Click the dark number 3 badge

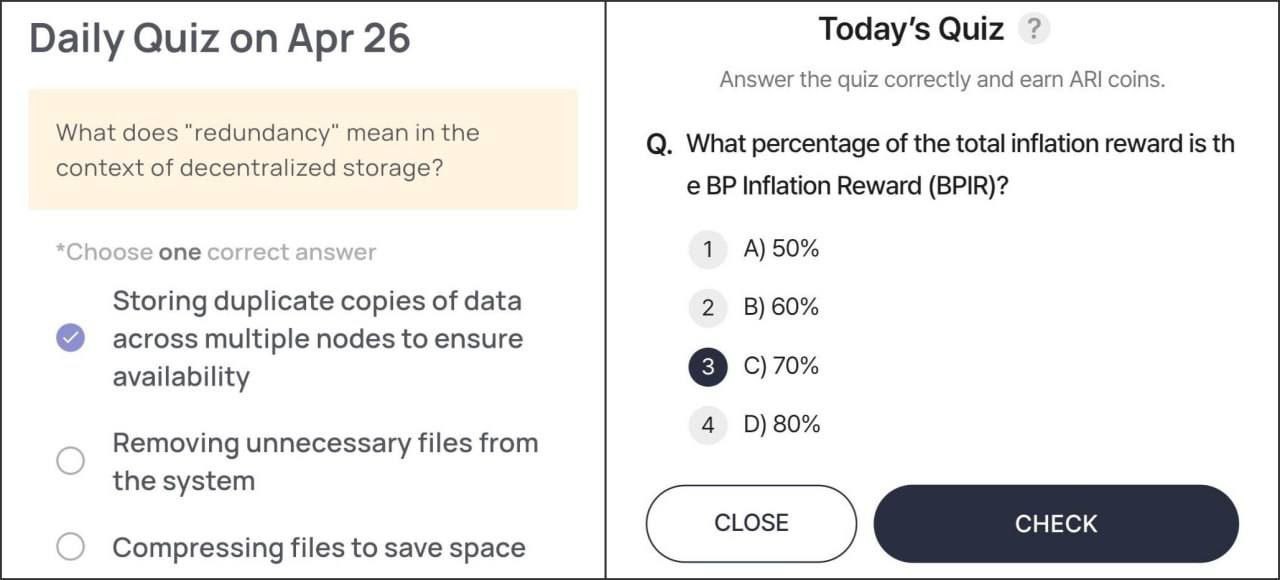708,367
